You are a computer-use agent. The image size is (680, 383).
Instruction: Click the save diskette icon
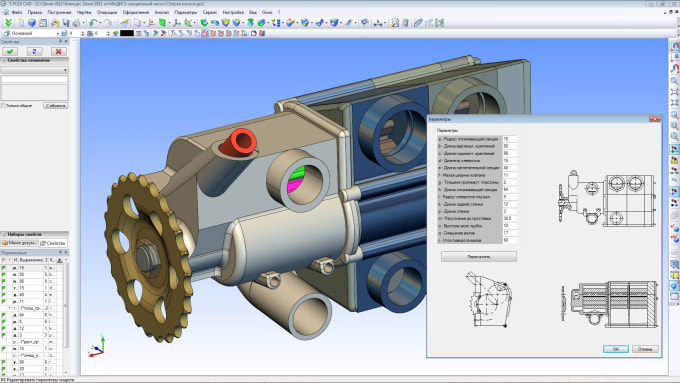[65, 23]
